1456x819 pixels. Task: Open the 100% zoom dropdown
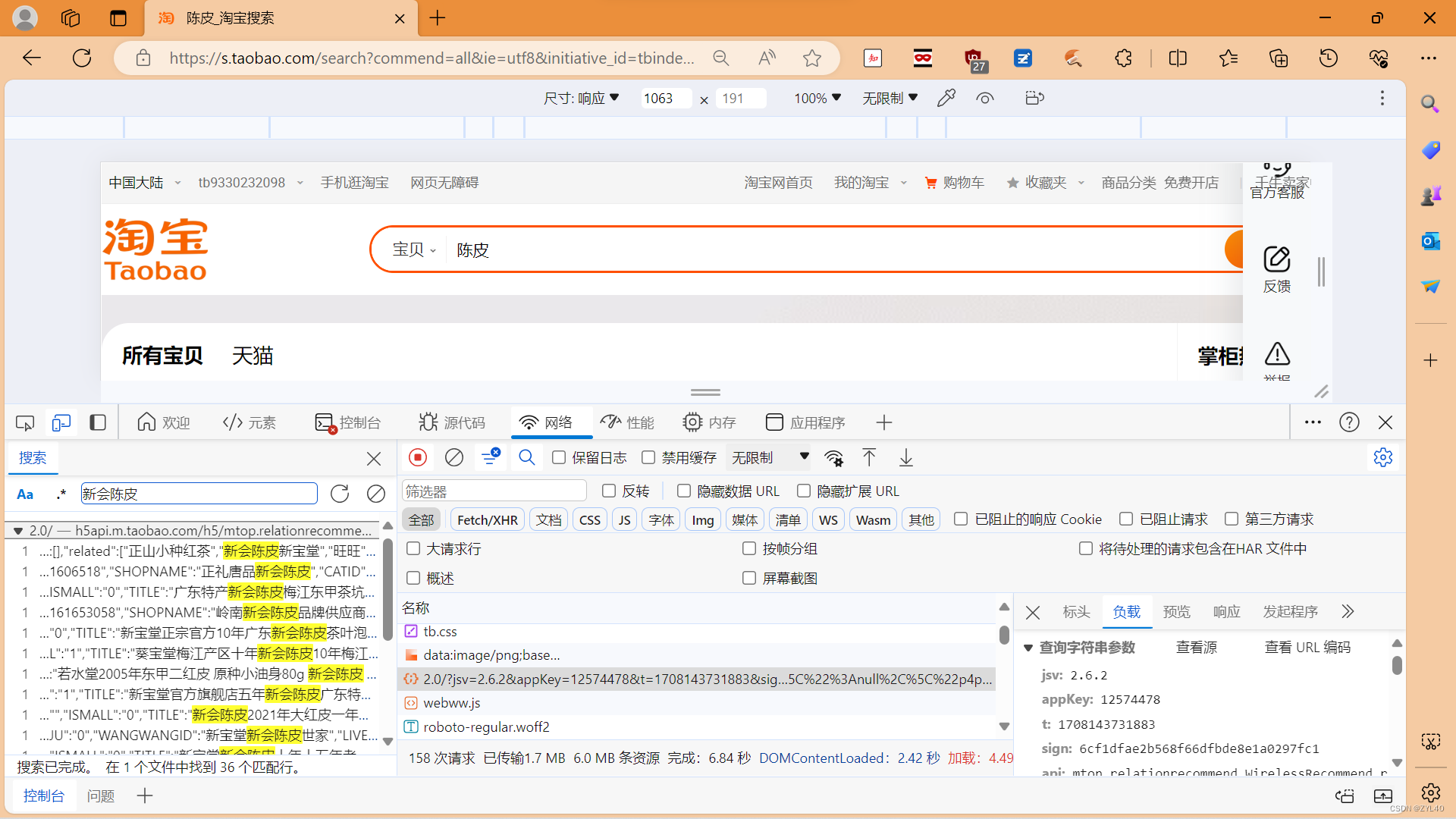(817, 98)
